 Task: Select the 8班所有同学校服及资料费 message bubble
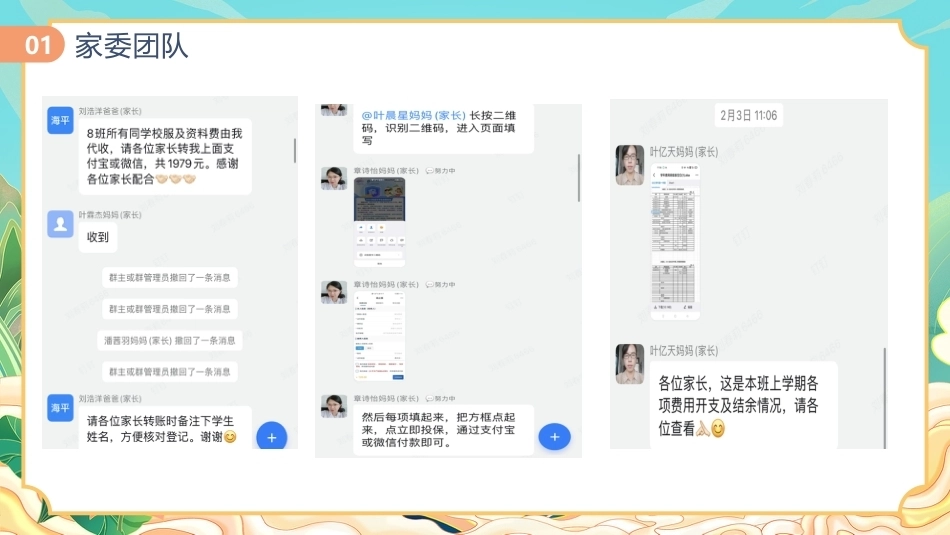(165, 156)
